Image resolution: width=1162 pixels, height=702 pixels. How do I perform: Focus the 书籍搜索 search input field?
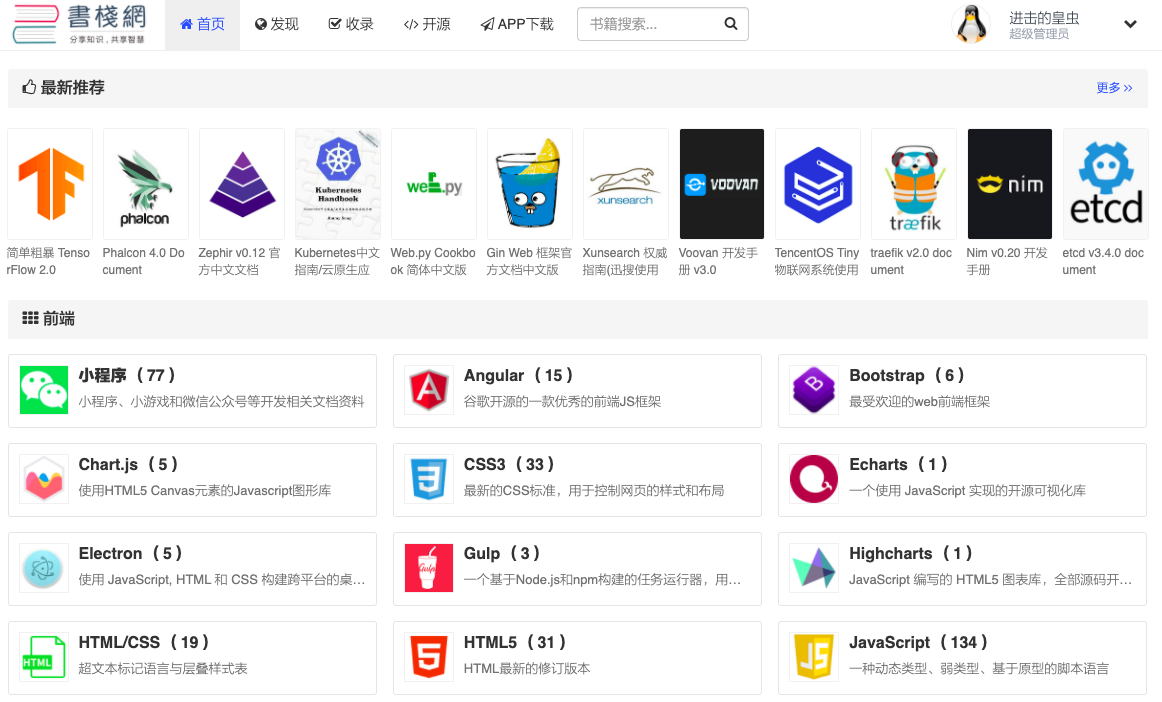click(x=648, y=24)
